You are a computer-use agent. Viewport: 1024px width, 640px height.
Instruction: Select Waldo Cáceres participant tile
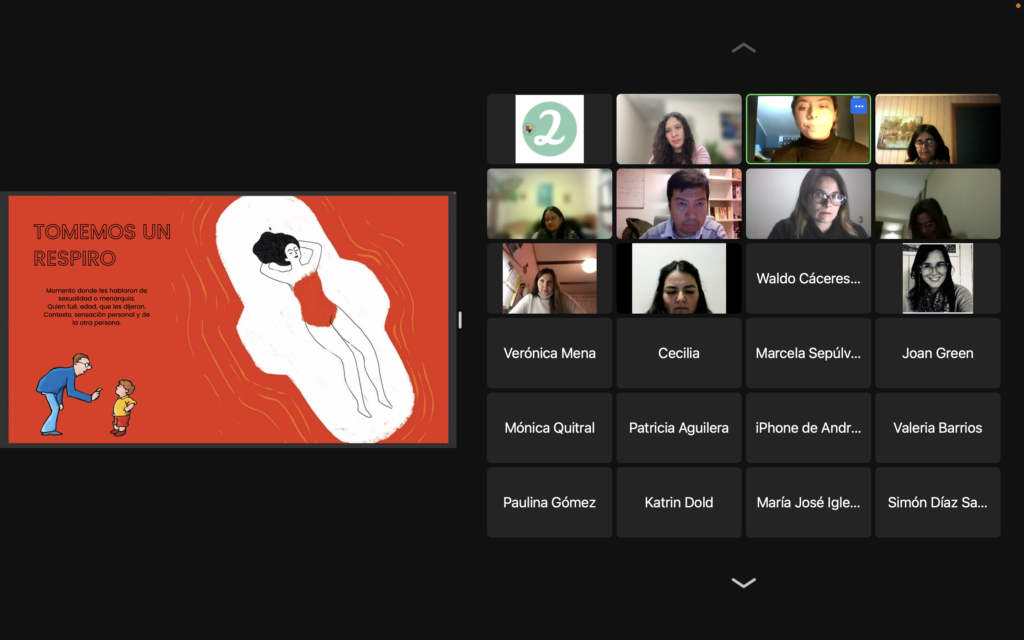(808, 278)
